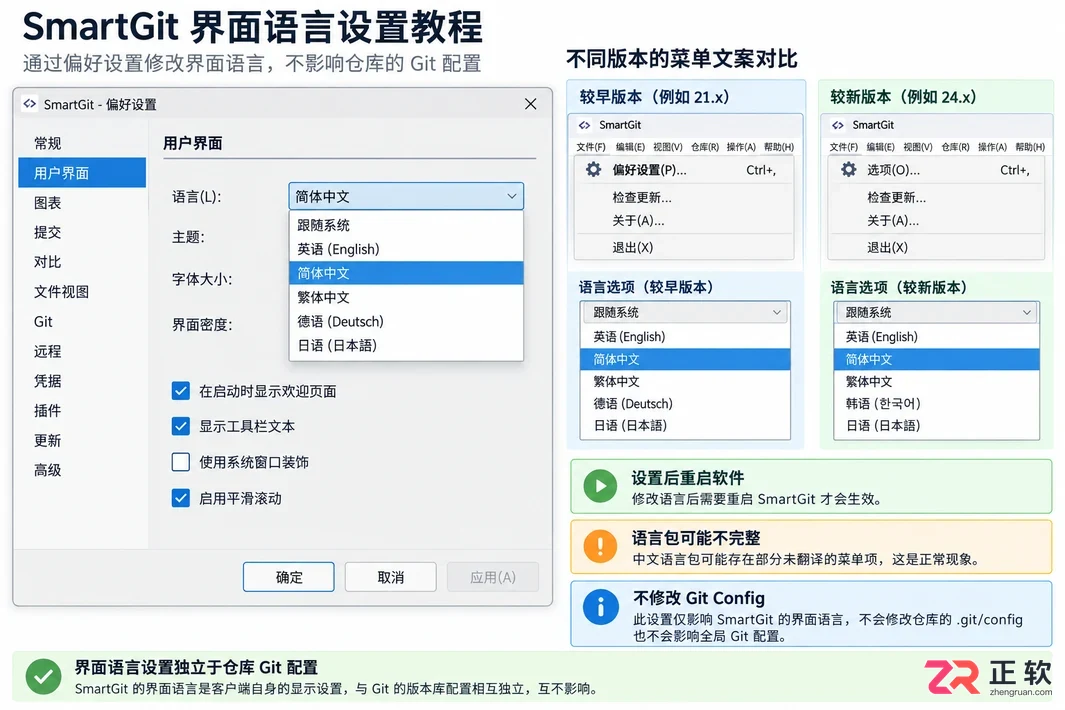This screenshot has width=1065, height=710.
Task: Click green checkmark icon in bottom banner
Action: [x=43, y=677]
